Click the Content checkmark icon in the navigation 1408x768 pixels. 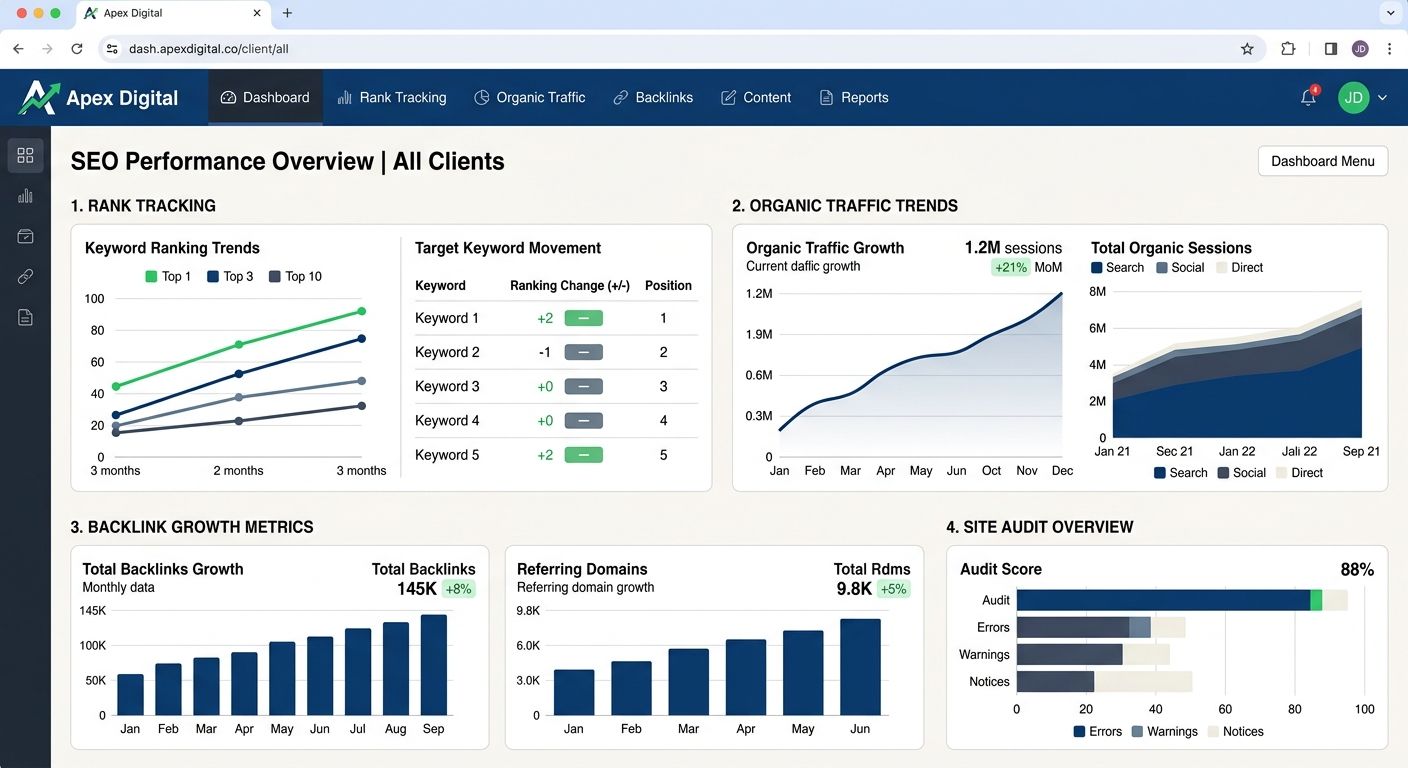pyautogui.click(x=727, y=97)
